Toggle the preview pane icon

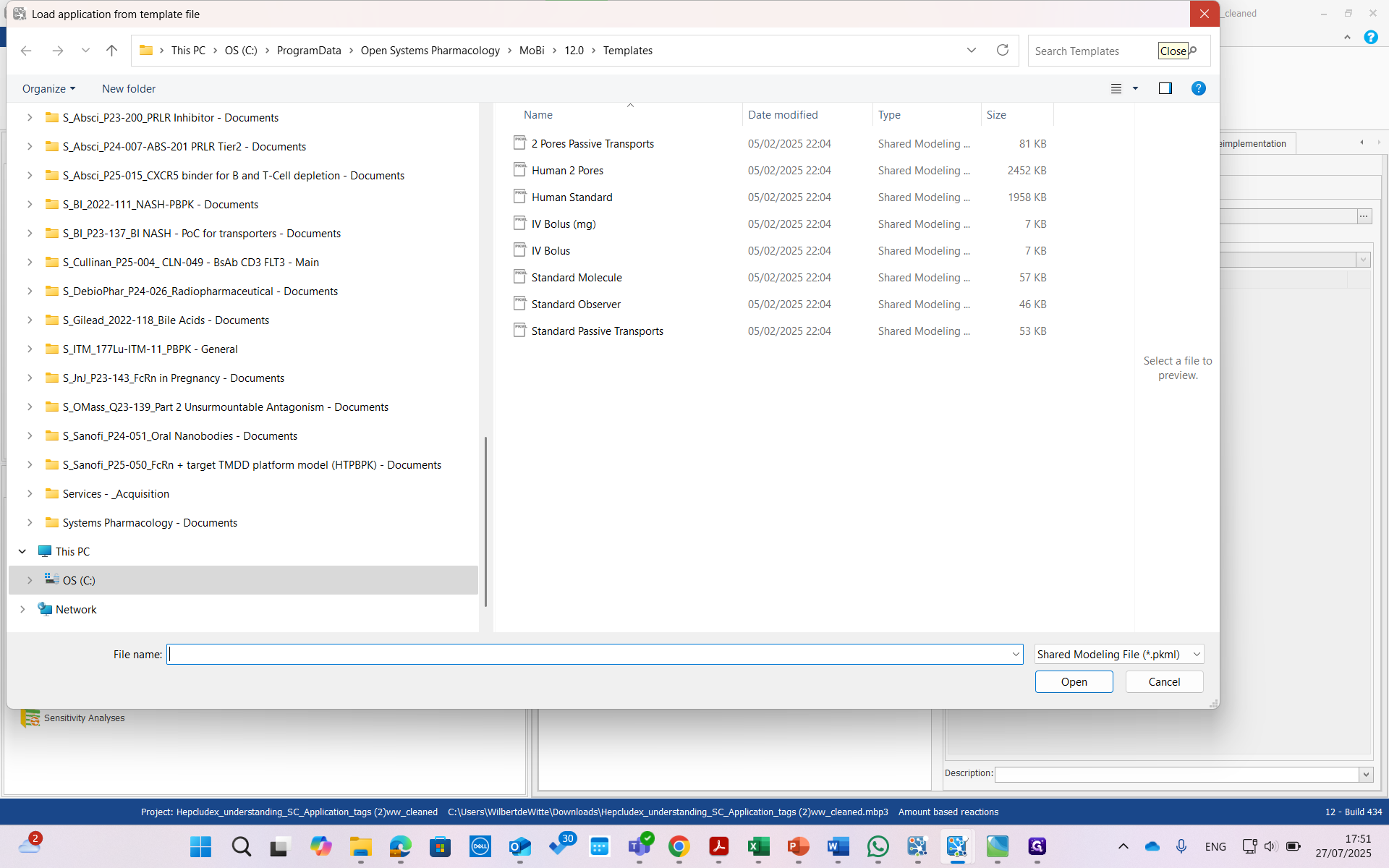[x=1165, y=88]
